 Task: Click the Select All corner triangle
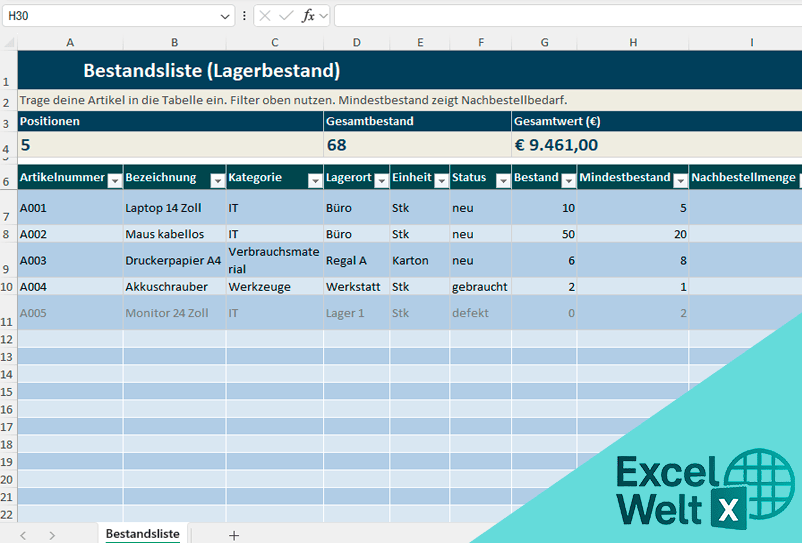(9, 43)
